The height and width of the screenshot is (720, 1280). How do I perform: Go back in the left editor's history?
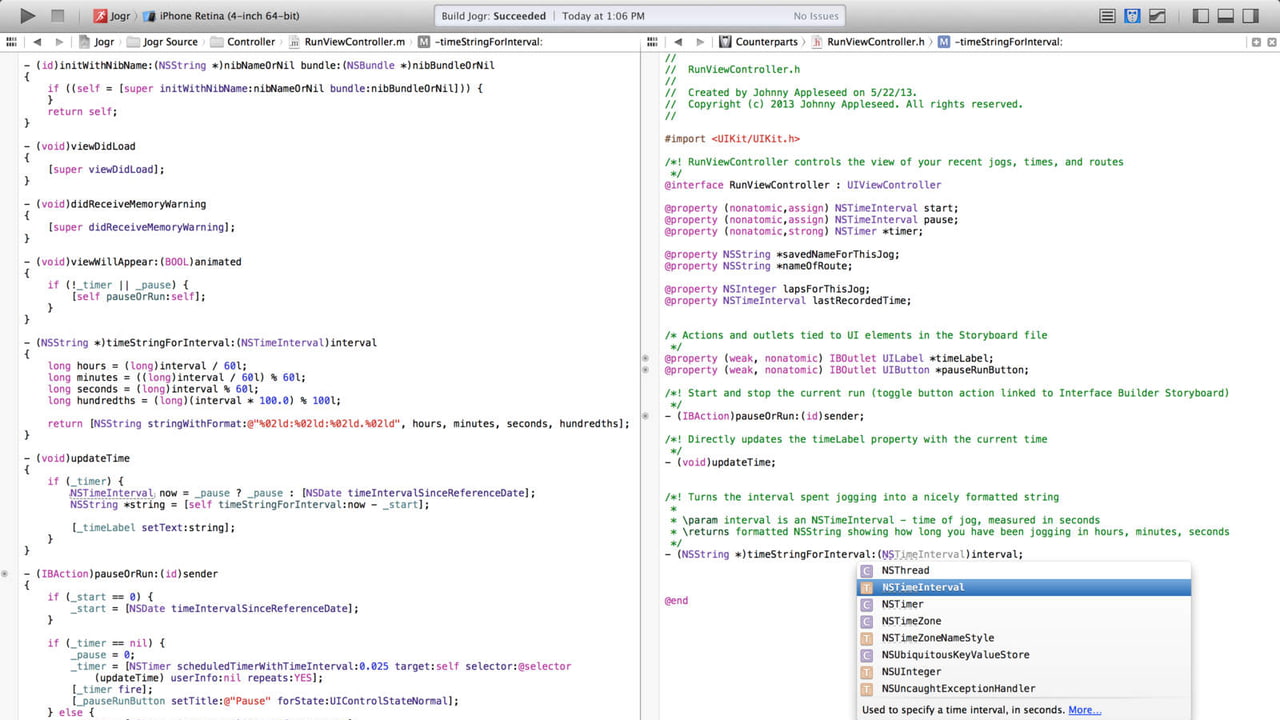pos(37,42)
